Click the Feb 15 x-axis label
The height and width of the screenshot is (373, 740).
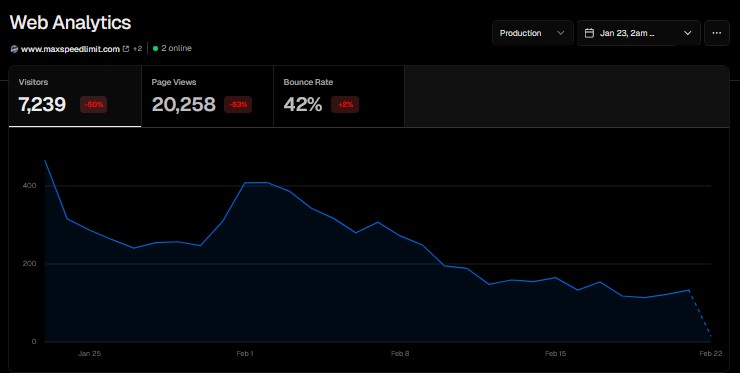point(555,354)
